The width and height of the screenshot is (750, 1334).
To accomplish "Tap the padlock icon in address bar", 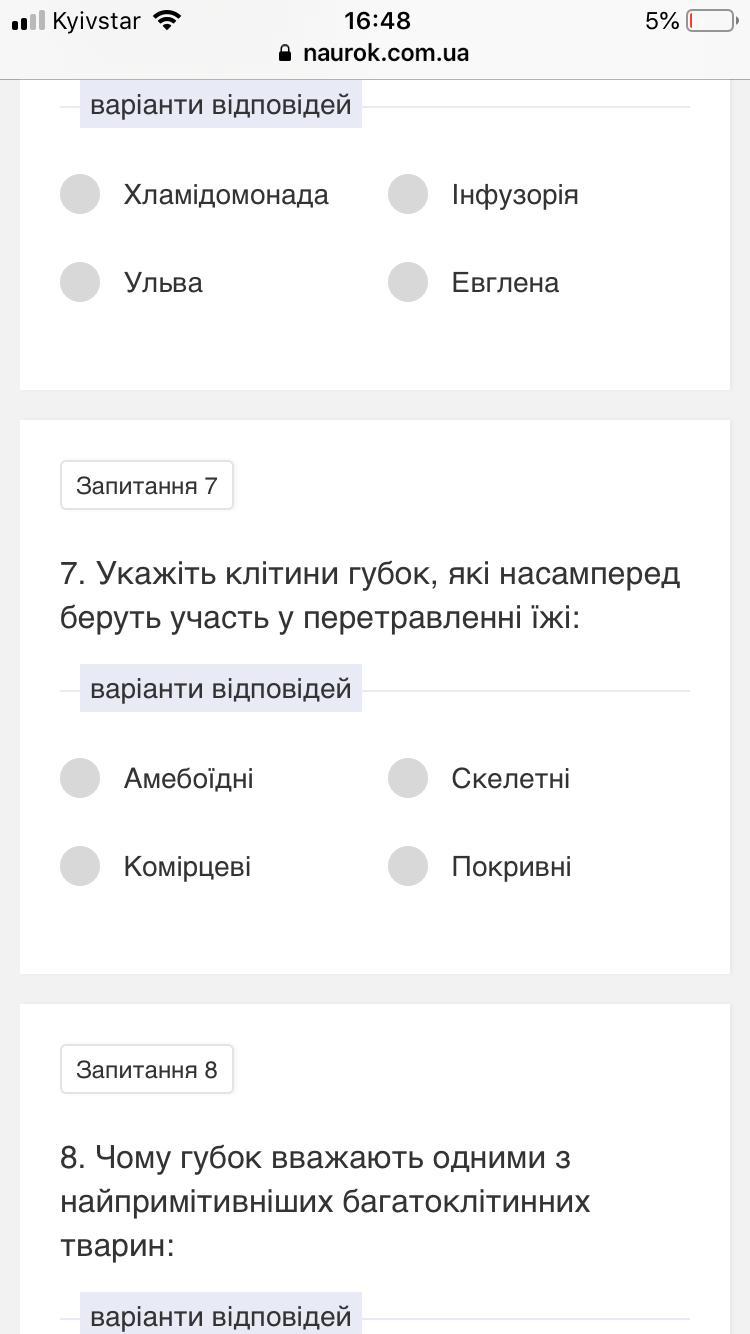I will 286,54.
